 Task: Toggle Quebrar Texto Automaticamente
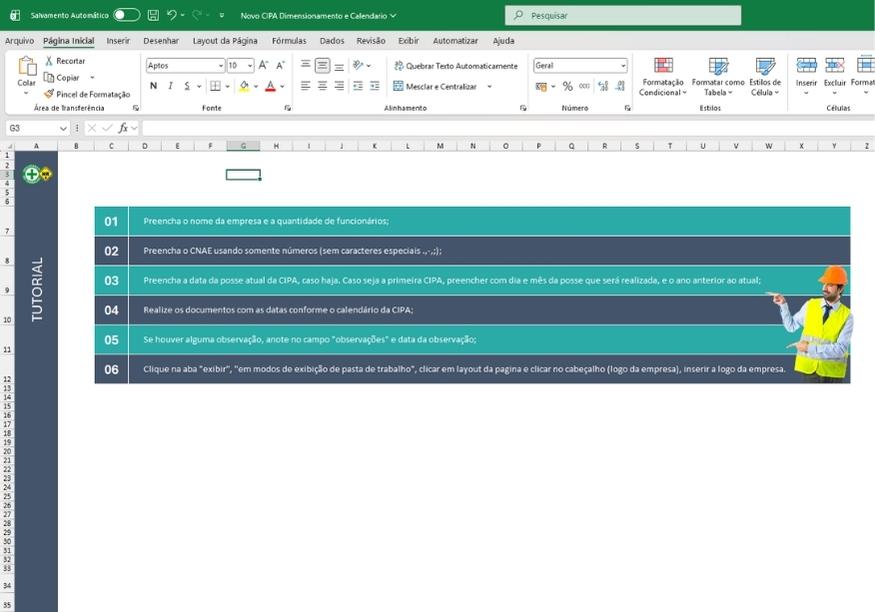coord(456,66)
